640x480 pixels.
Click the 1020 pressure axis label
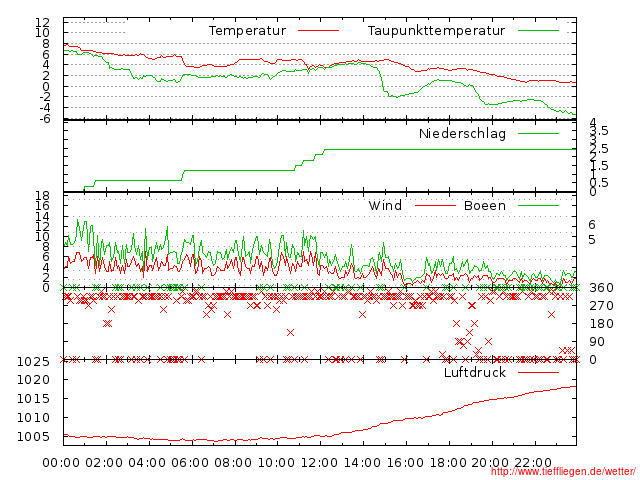coord(33,380)
